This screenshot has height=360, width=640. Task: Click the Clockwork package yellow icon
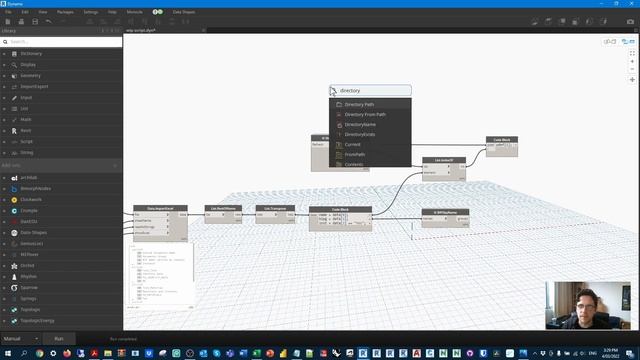14,200
